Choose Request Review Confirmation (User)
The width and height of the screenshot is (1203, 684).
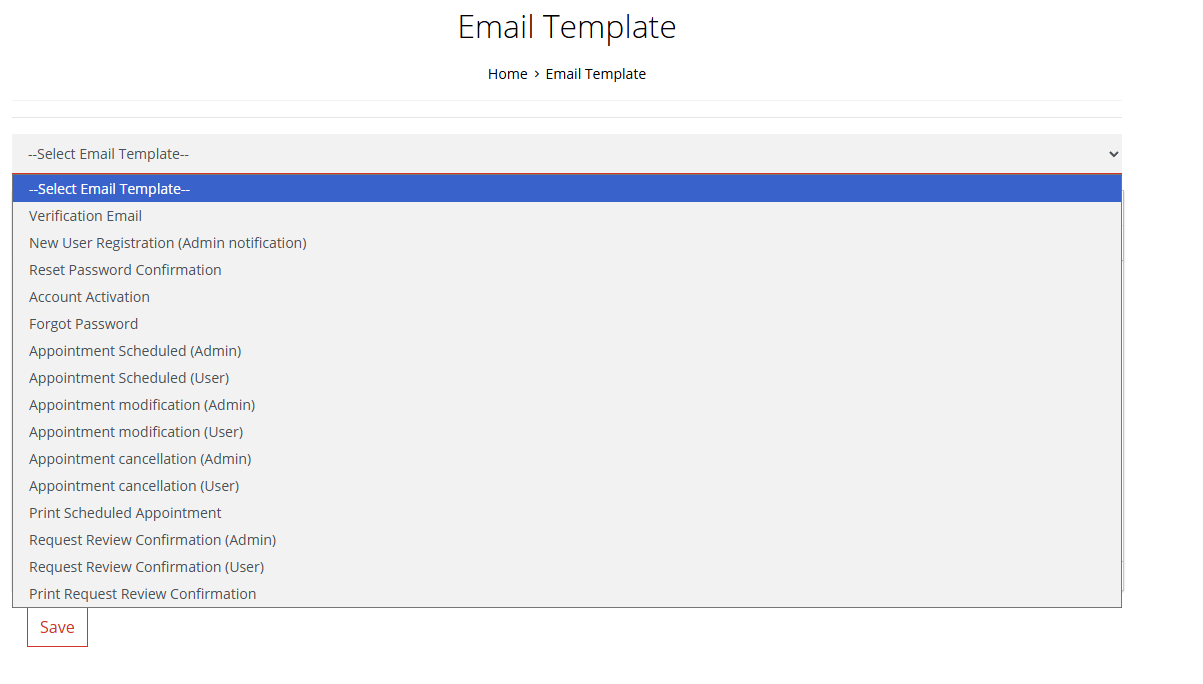coord(146,566)
